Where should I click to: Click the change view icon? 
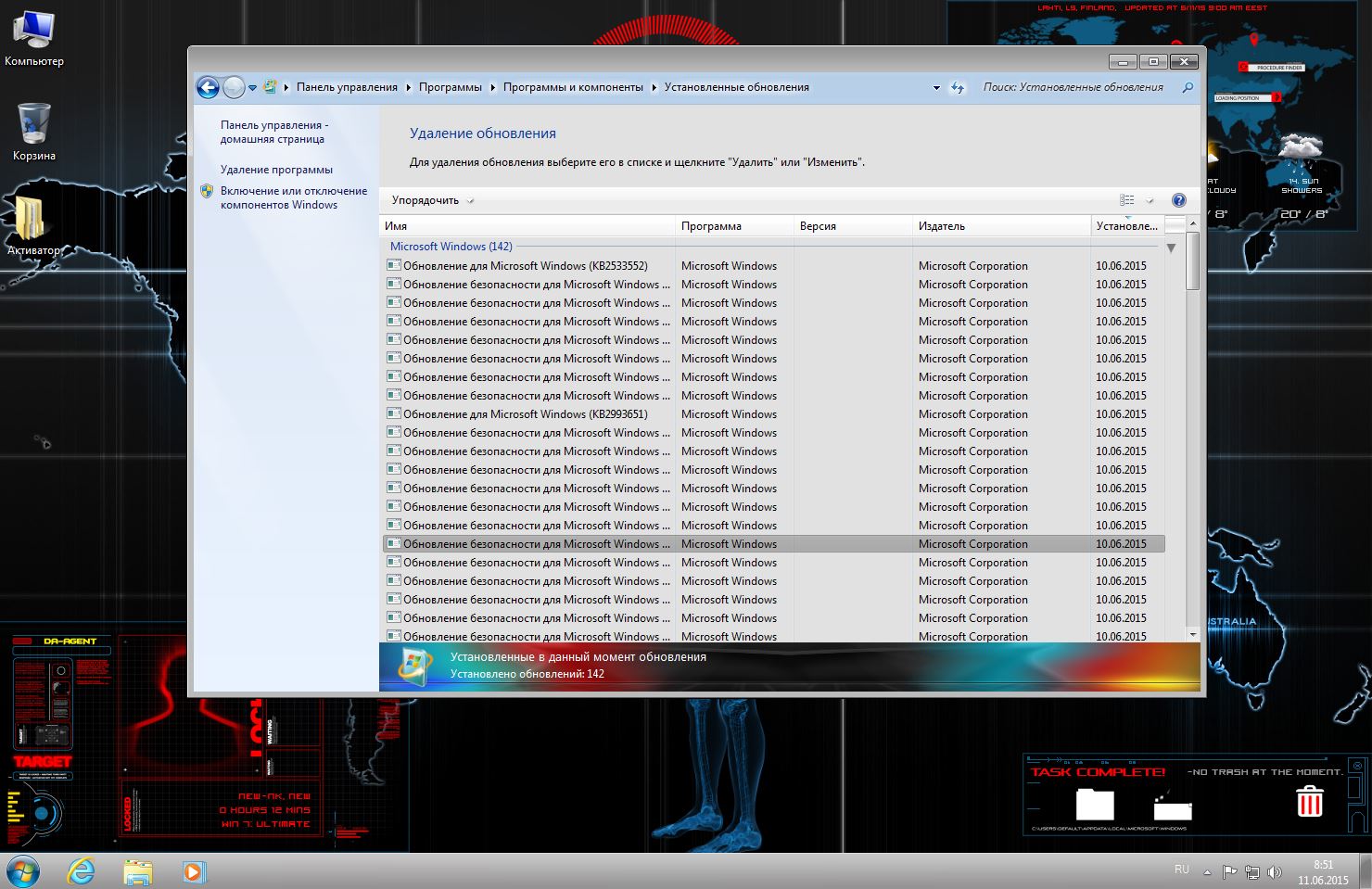[1126, 200]
